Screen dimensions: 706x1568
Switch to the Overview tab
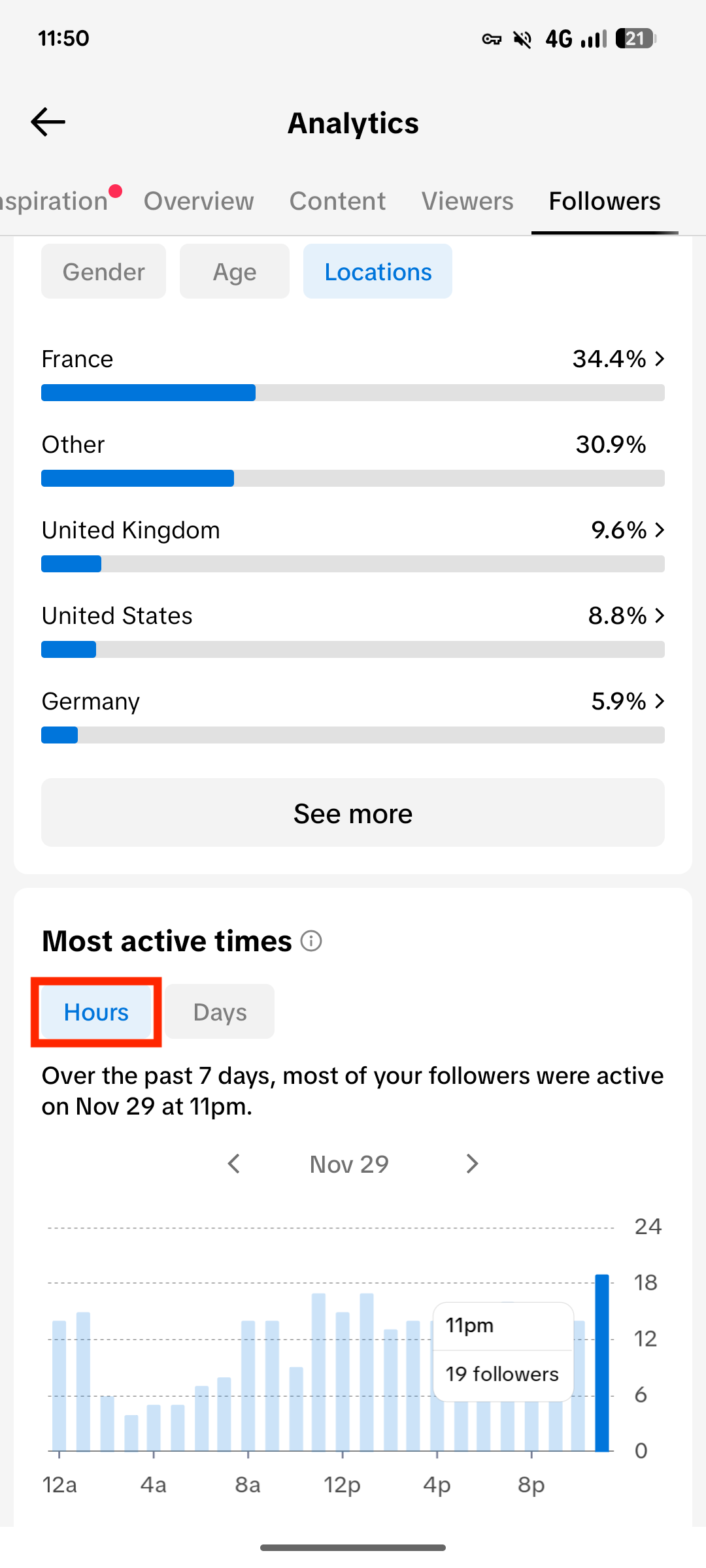[198, 201]
